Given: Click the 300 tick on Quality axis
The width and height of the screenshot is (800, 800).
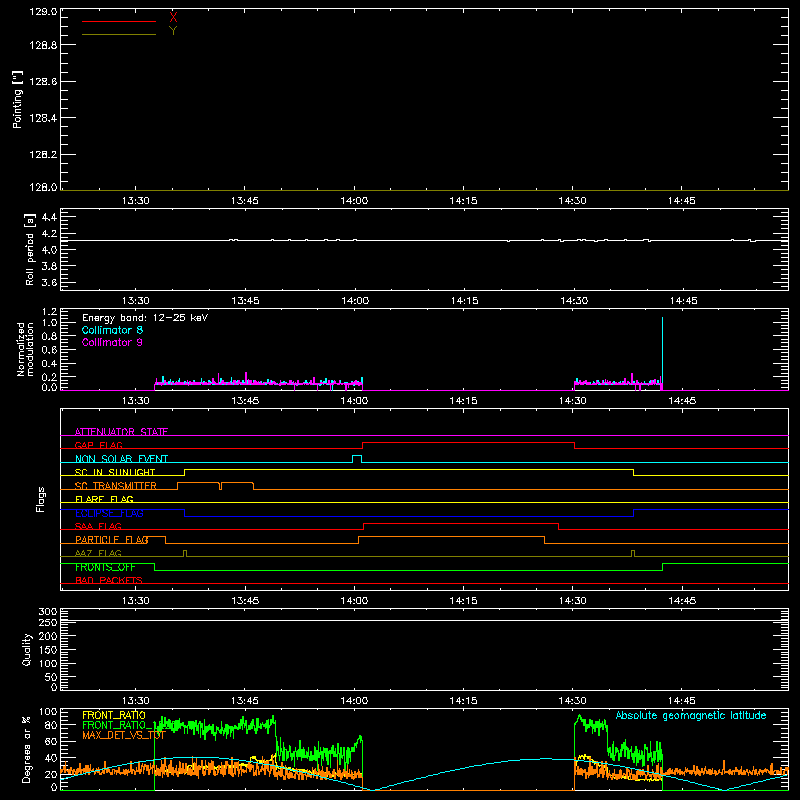Looking at the screenshot, I should coord(48,612).
